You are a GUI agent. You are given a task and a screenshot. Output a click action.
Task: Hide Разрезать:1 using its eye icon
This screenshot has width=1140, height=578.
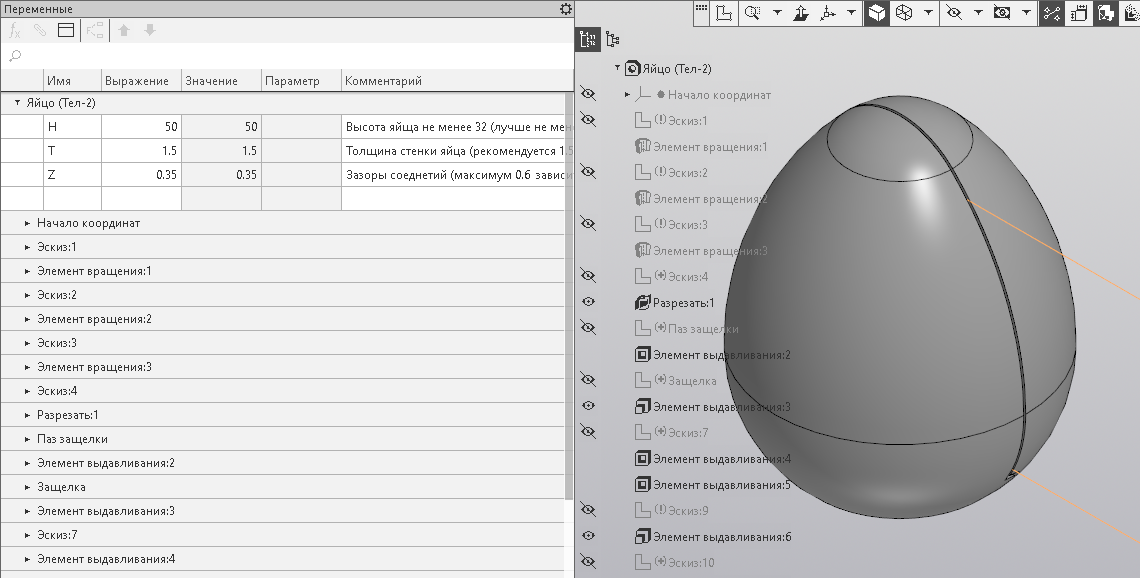[588, 302]
